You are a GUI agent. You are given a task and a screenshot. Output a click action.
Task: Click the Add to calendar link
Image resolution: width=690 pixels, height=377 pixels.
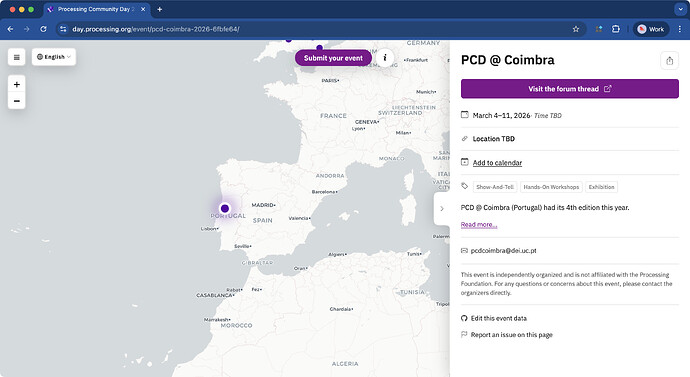(x=497, y=163)
